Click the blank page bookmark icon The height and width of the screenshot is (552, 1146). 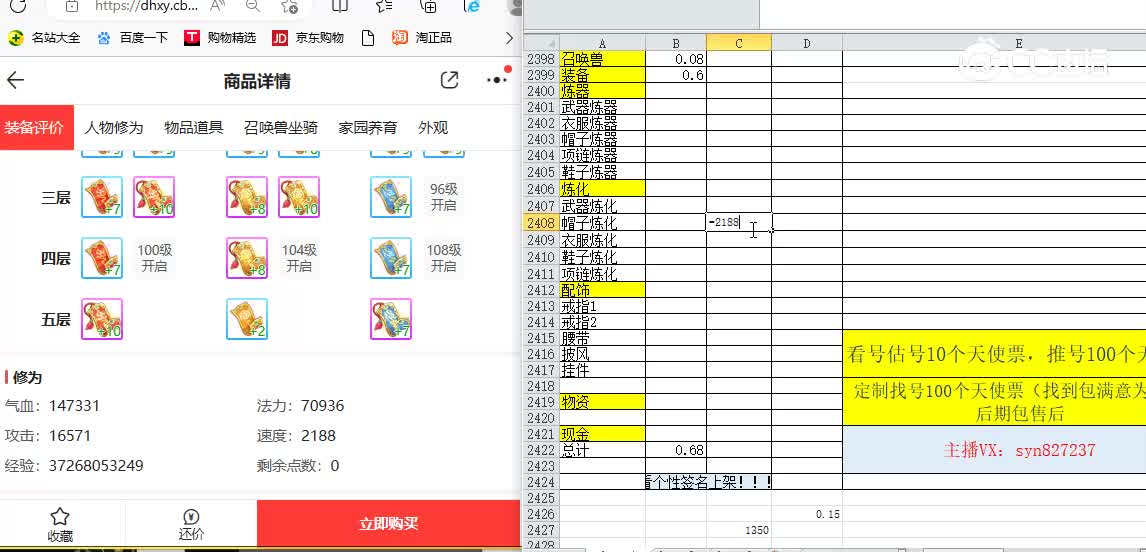pyautogui.click(x=368, y=37)
